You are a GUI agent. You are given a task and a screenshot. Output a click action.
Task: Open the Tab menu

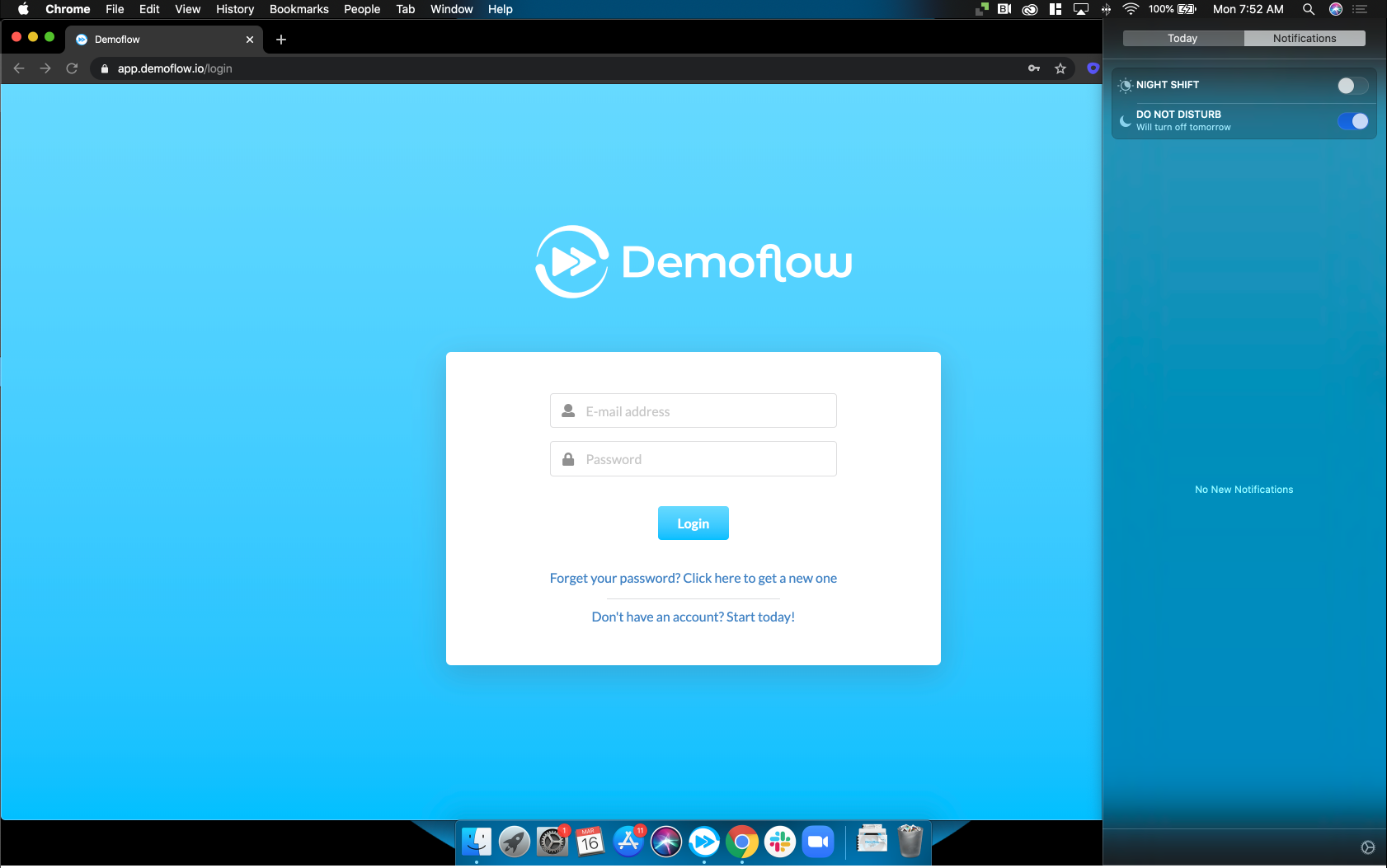click(x=406, y=9)
